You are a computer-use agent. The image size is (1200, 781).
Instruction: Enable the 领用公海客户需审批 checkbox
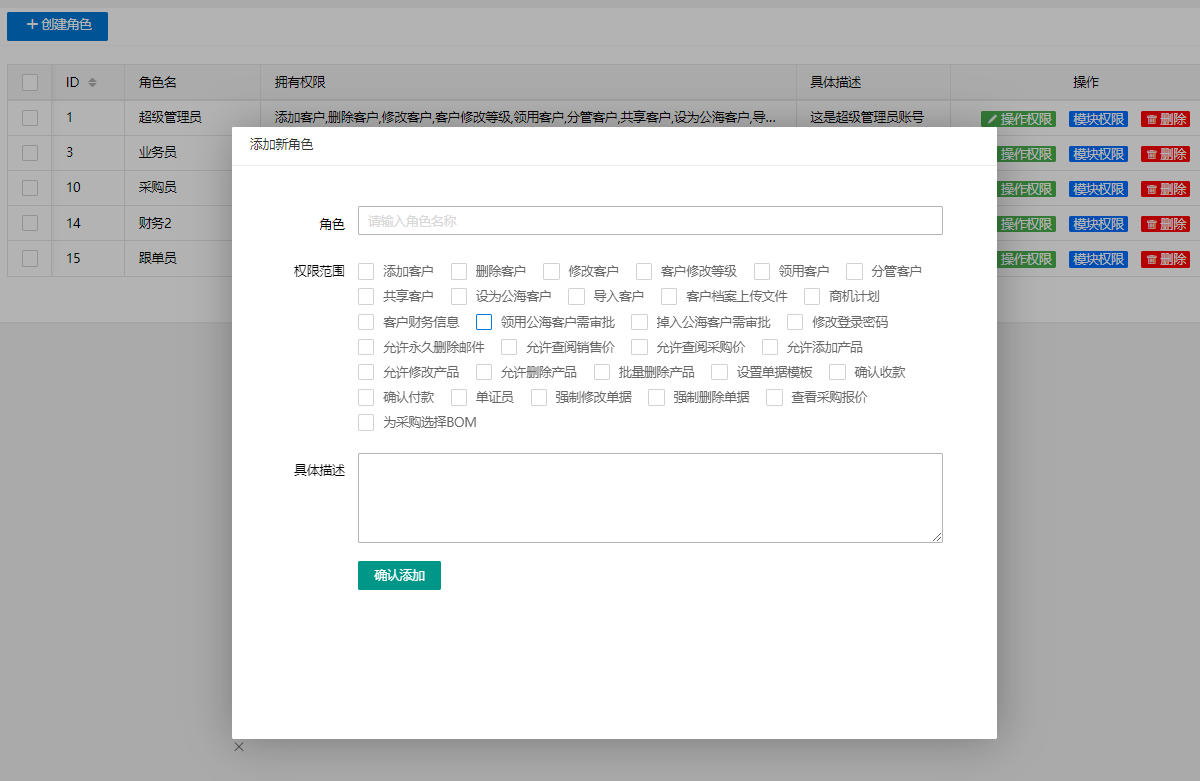pyautogui.click(x=484, y=322)
